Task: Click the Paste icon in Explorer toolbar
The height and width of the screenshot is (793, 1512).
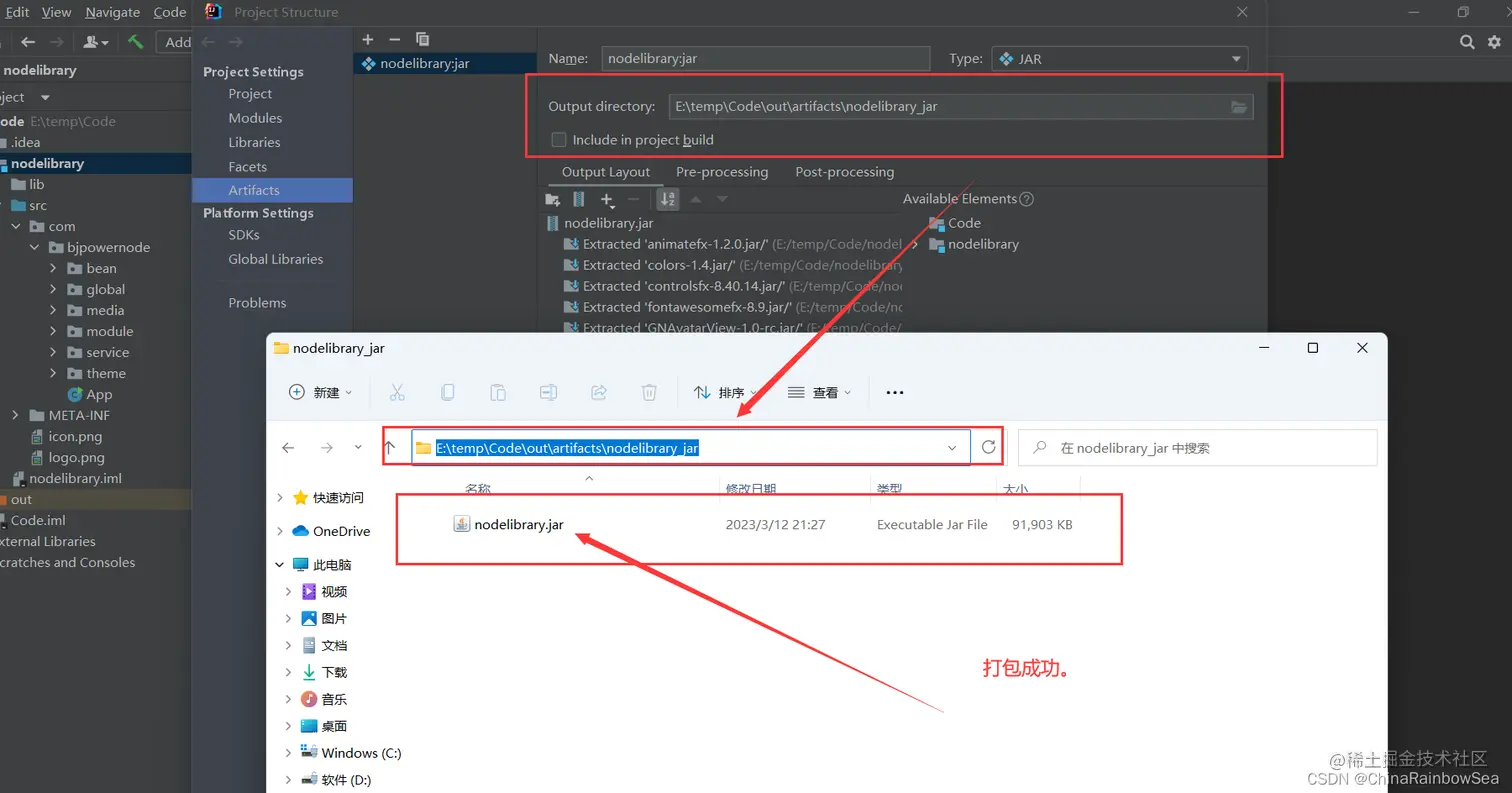Action: [x=498, y=392]
